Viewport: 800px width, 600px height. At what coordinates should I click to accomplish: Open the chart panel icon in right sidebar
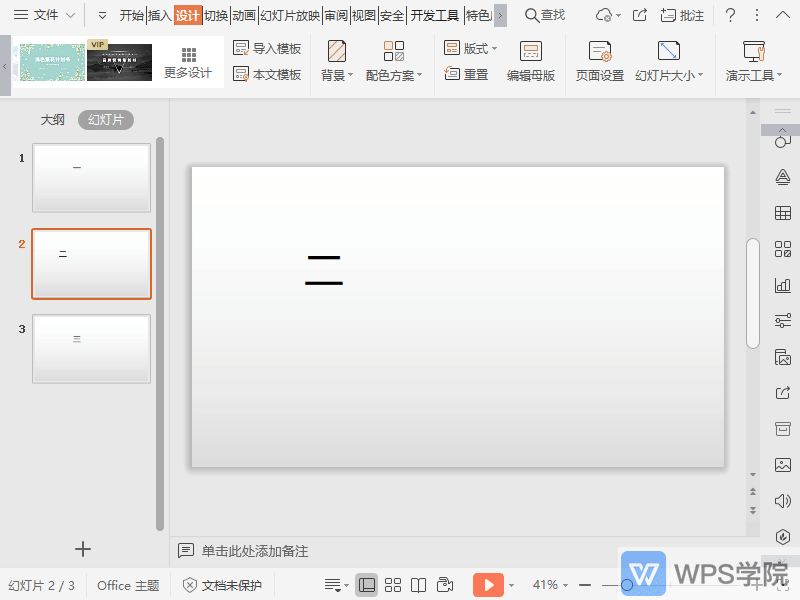click(783, 285)
